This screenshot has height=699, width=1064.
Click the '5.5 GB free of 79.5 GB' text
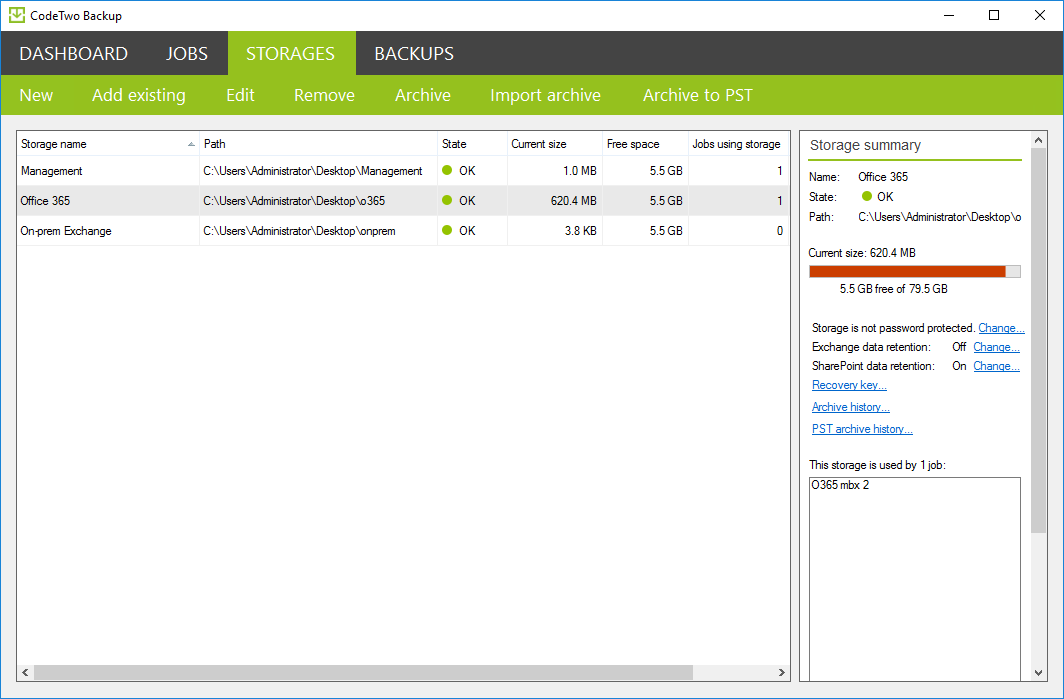click(x=893, y=288)
